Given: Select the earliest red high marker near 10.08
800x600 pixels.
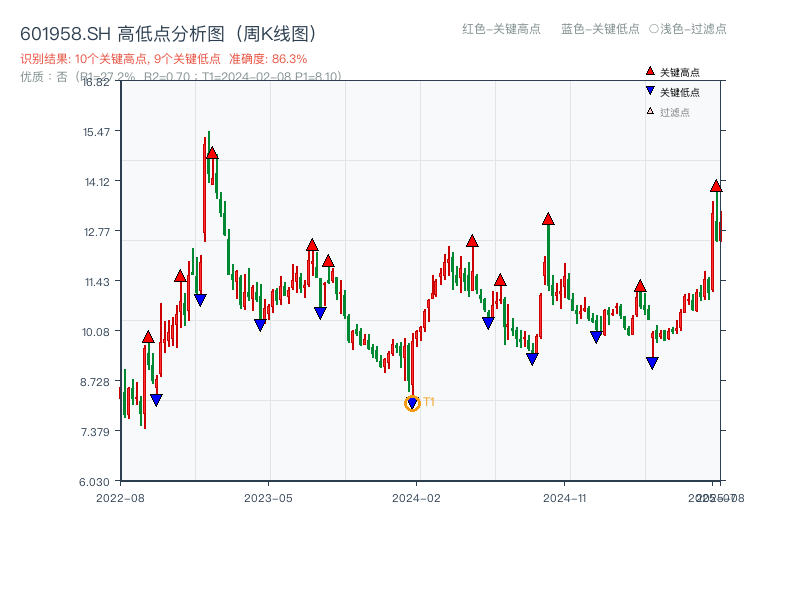Looking at the screenshot, I should [148, 337].
